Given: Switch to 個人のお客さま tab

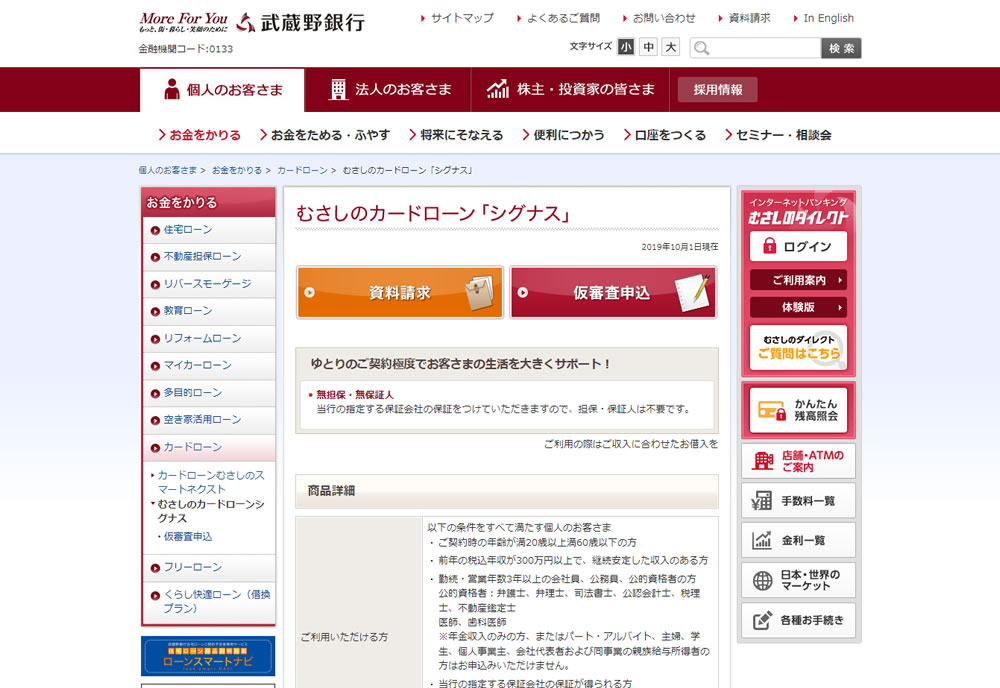Looking at the screenshot, I should [x=222, y=90].
